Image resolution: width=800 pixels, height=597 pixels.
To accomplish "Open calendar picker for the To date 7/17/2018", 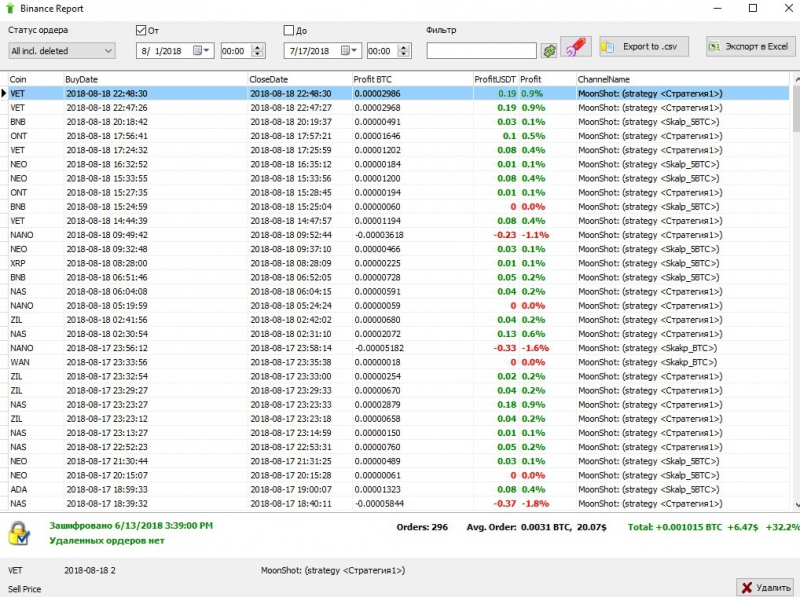I will click(350, 51).
